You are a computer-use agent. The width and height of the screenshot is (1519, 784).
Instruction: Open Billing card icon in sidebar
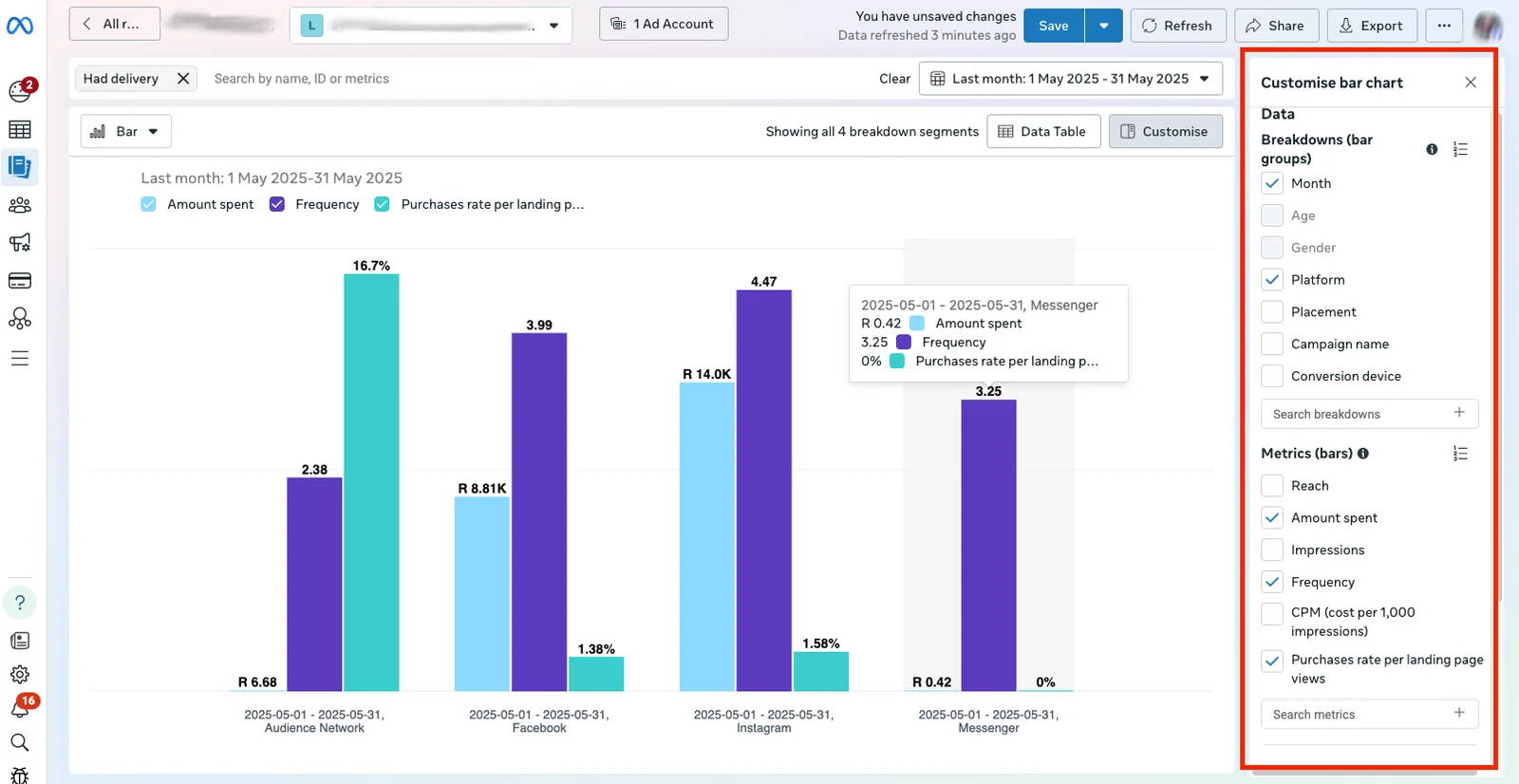point(20,281)
